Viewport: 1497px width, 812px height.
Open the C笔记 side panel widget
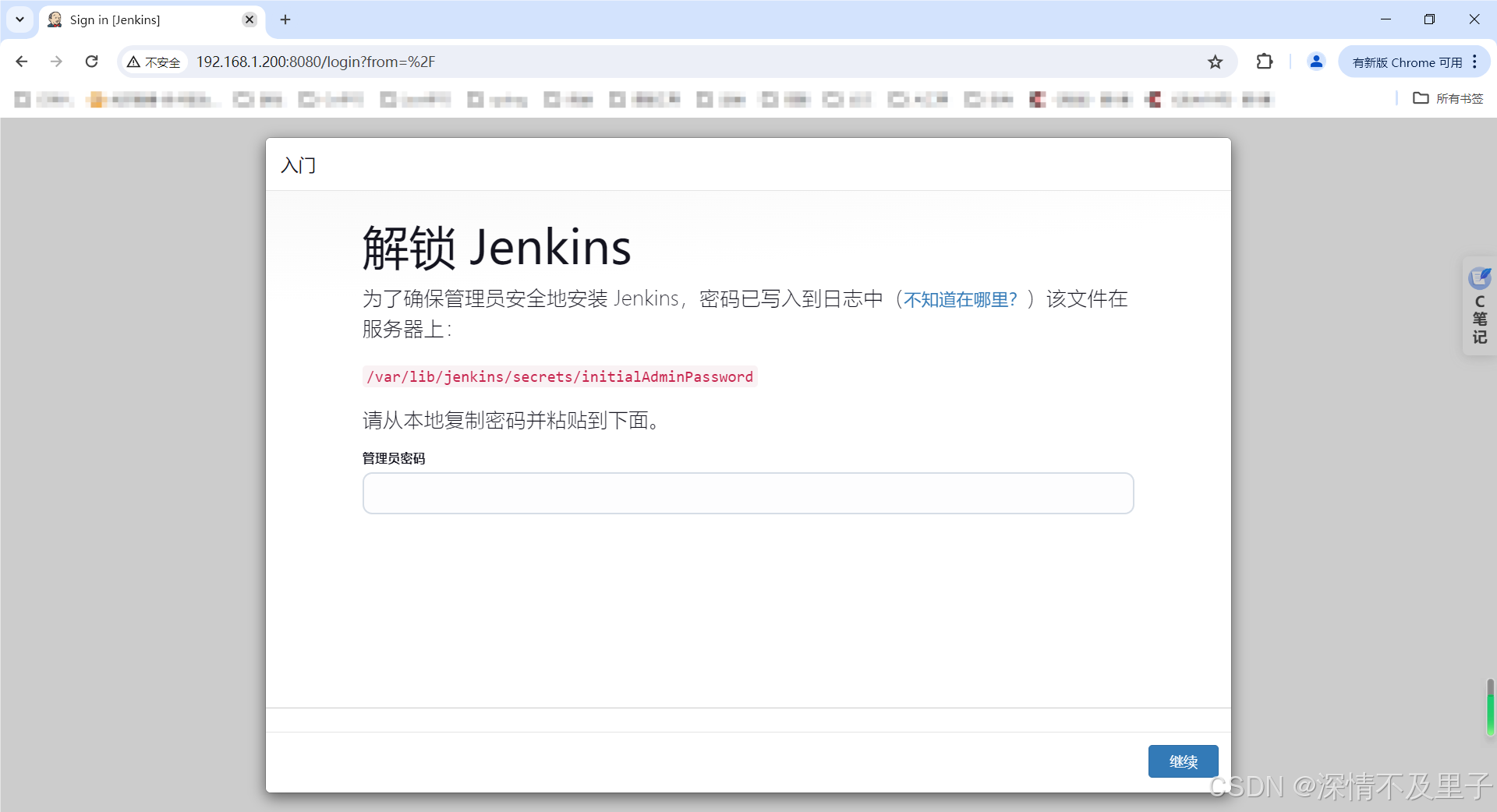coord(1479,306)
